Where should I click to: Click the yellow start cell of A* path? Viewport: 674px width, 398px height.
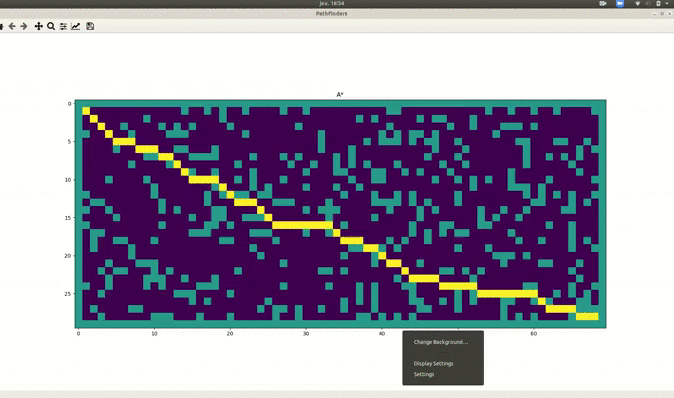click(86, 111)
